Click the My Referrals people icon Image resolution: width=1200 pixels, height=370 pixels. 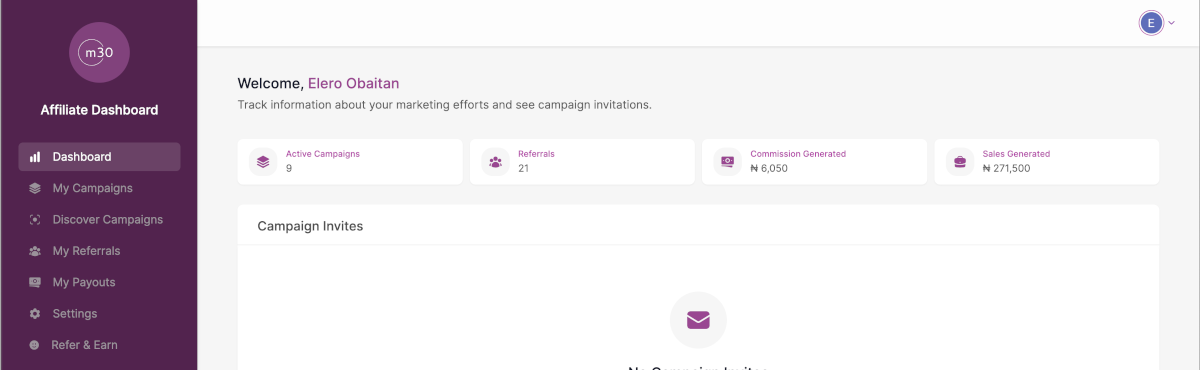pos(35,251)
